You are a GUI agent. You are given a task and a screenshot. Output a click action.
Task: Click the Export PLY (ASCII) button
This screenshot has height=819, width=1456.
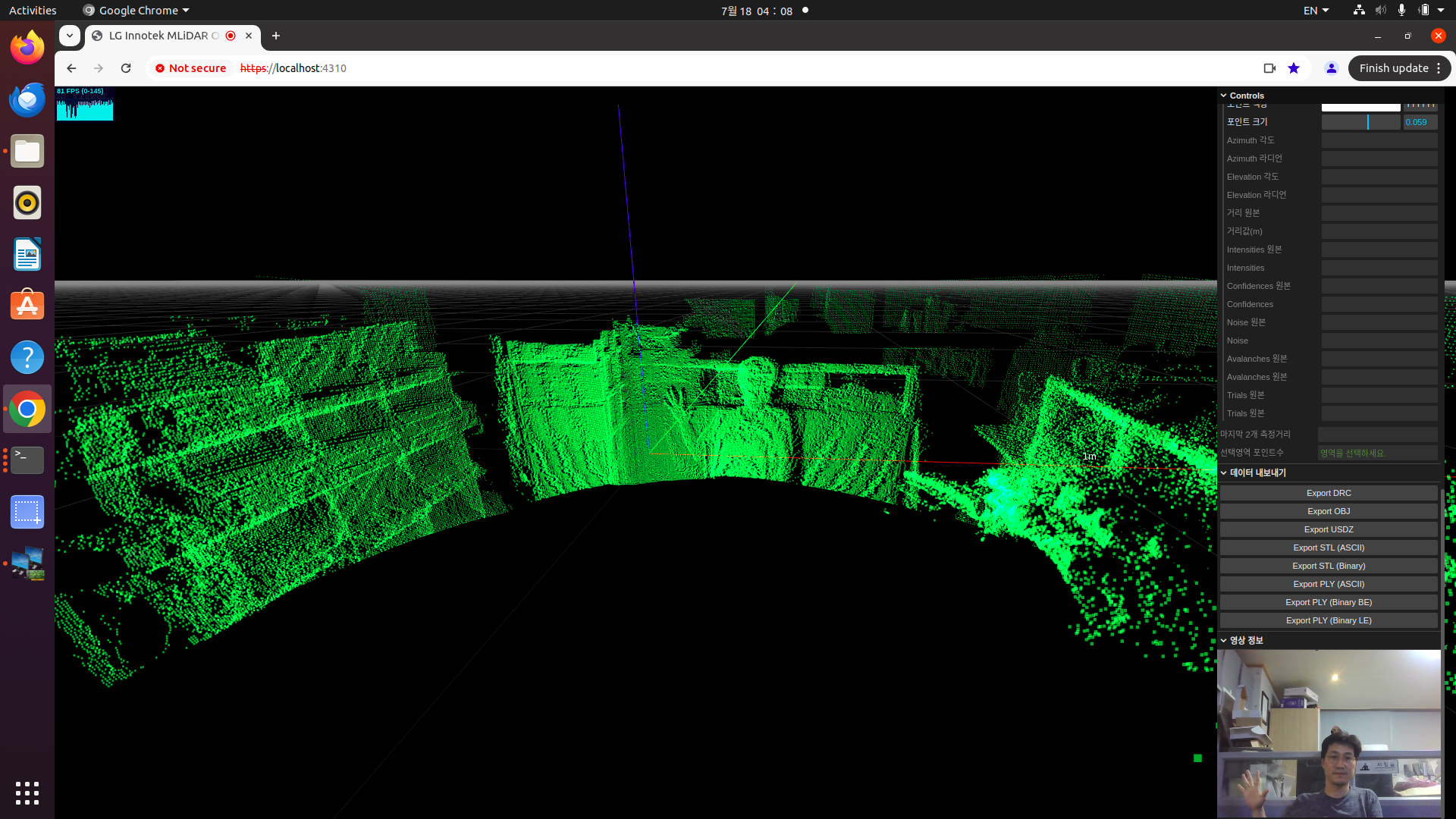[1329, 584]
